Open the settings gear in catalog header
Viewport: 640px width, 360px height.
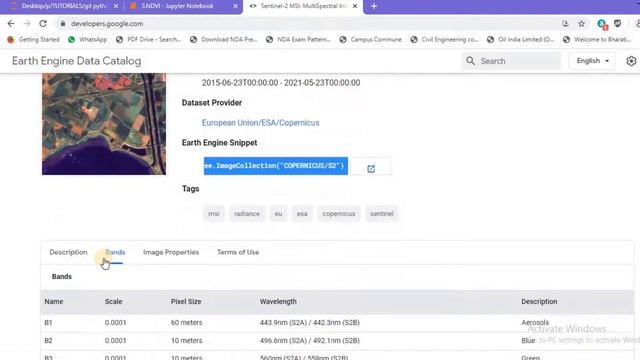(x=631, y=61)
